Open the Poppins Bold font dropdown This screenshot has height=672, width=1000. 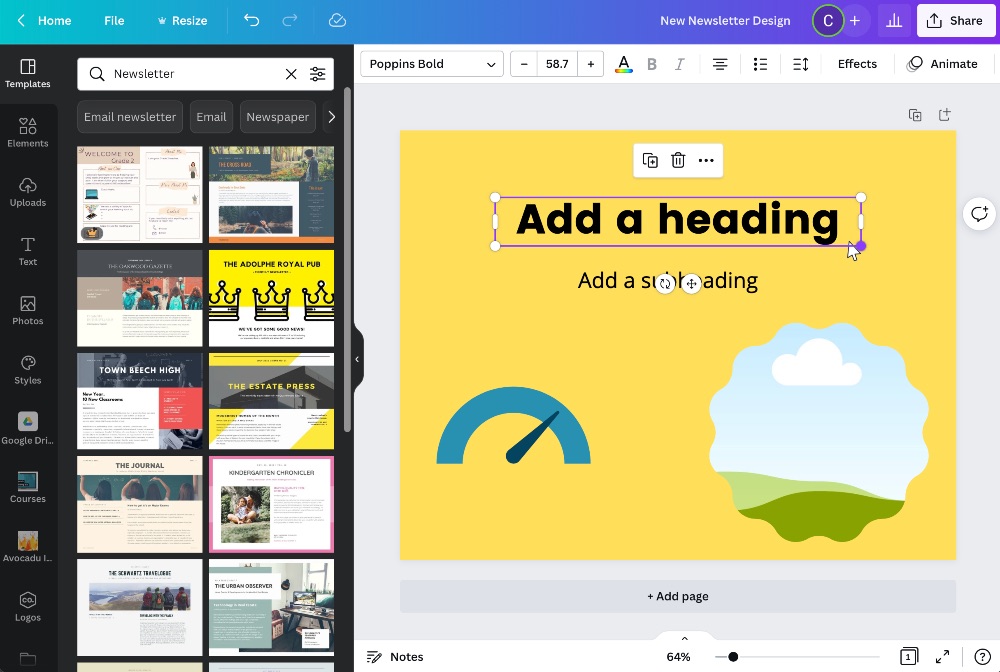431,63
